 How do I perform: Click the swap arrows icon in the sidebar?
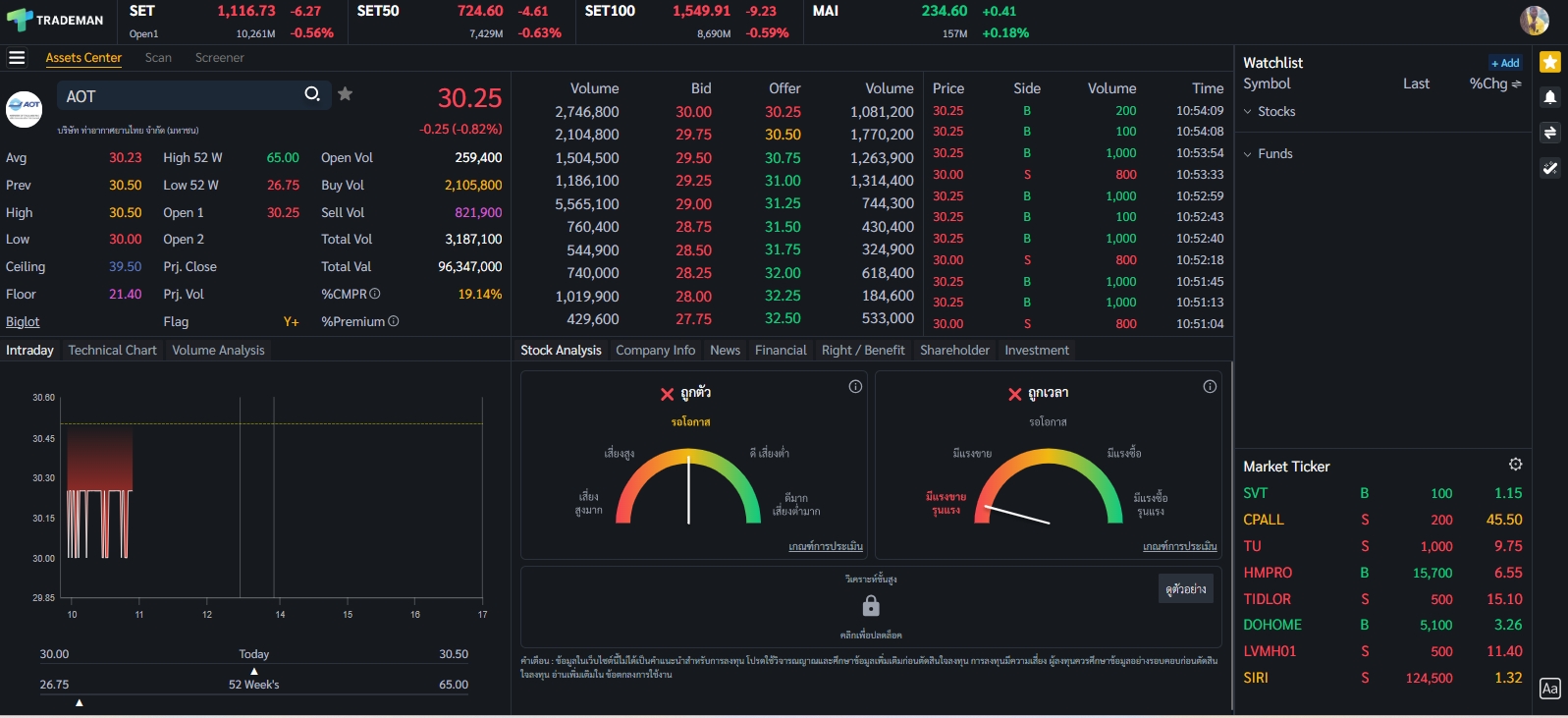tap(1550, 133)
